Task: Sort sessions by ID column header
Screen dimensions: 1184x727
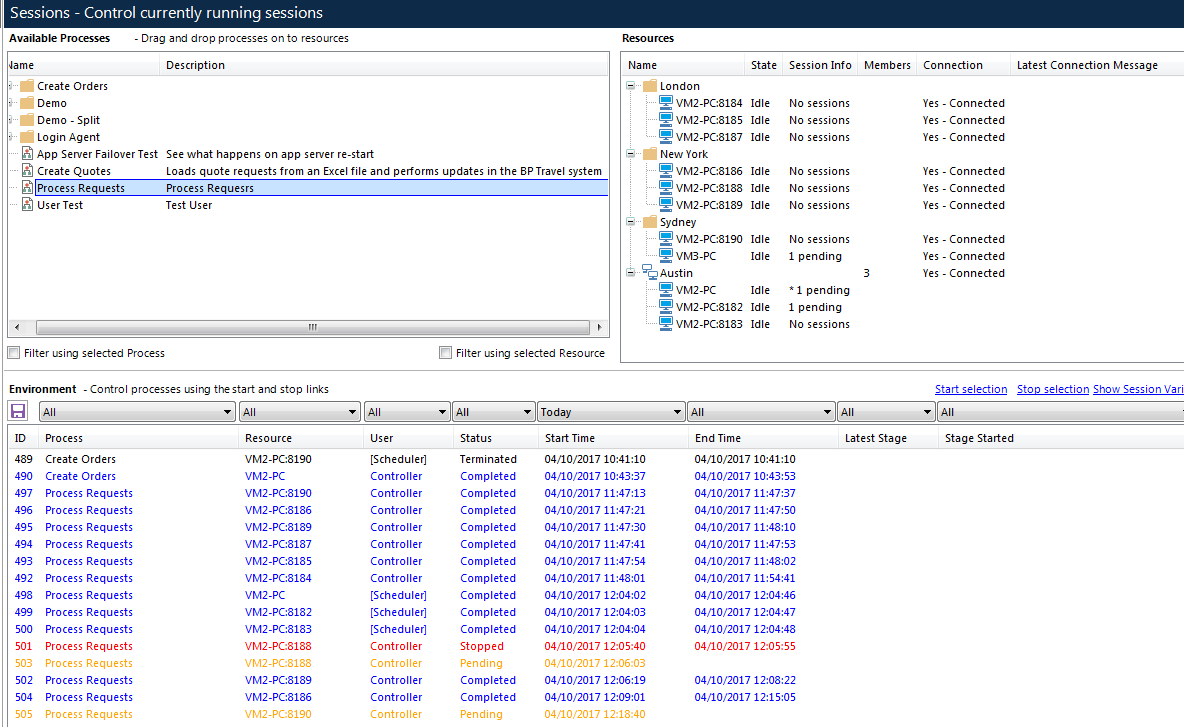Action: point(23,438)
